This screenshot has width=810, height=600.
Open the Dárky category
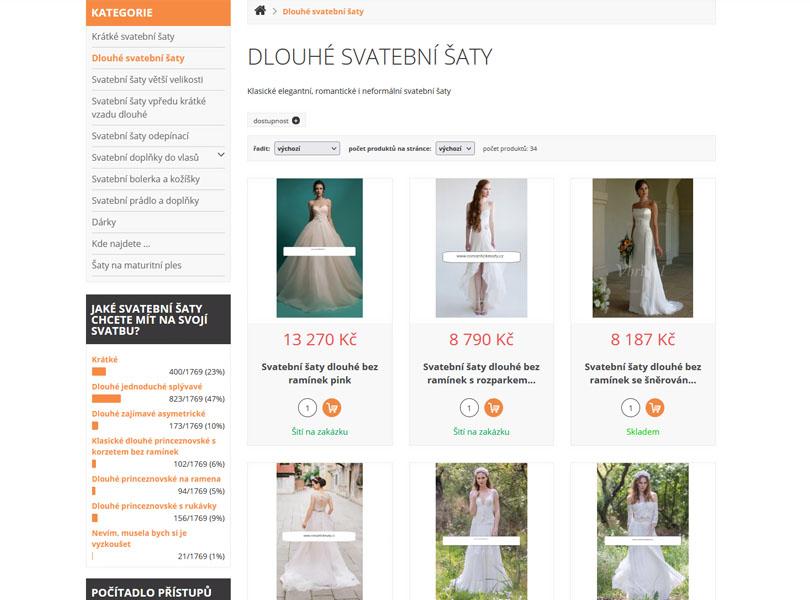(x=104, y=222)
